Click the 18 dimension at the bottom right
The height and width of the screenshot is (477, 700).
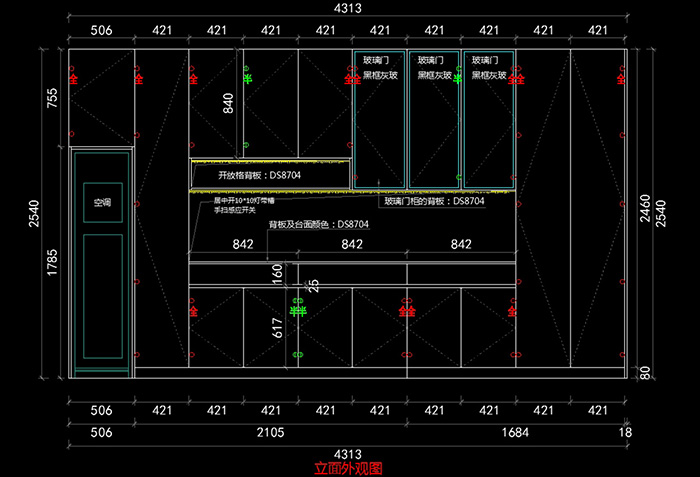click(x=626, y=432)
